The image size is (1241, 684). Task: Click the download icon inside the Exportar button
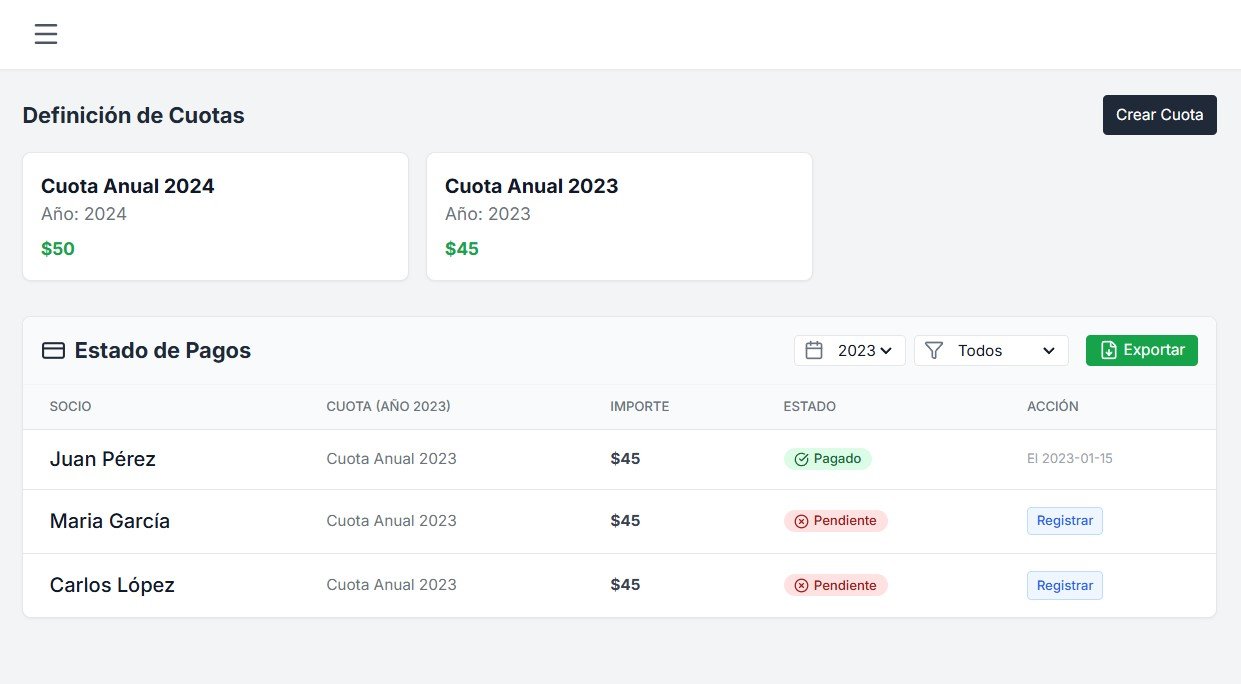[x=1108, y=350]
